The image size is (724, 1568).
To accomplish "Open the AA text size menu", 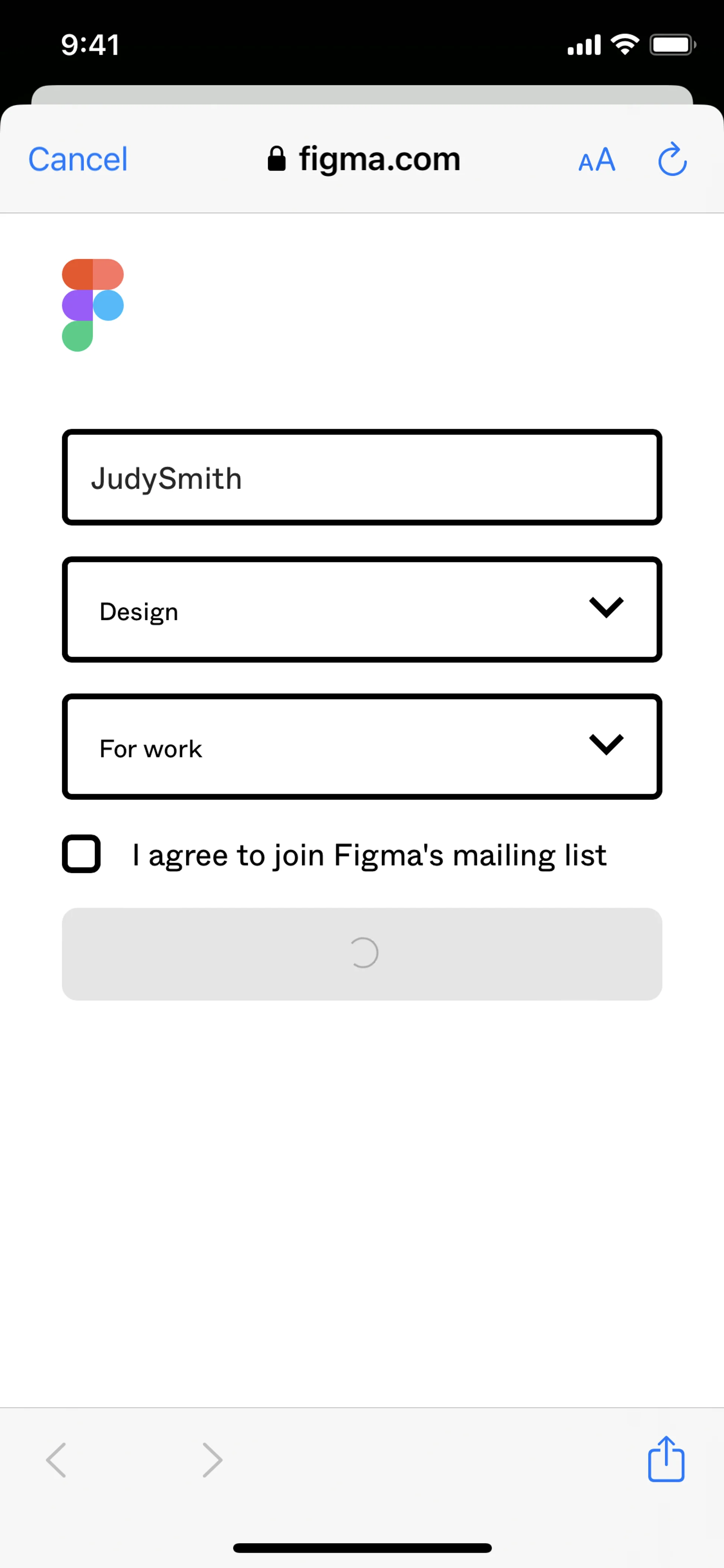I will point(596,160).
